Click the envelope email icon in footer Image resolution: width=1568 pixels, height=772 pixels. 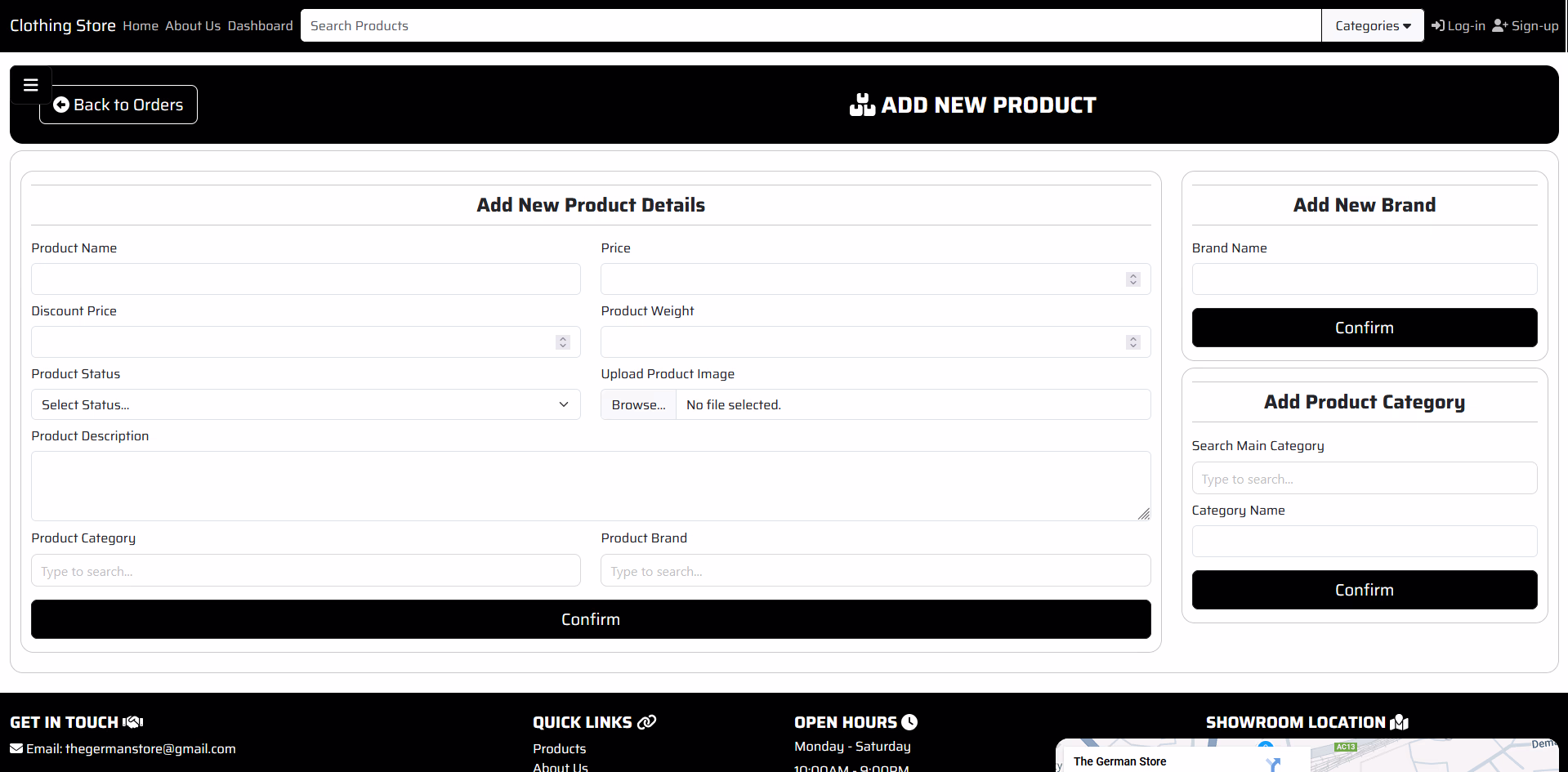pos(16,748)
